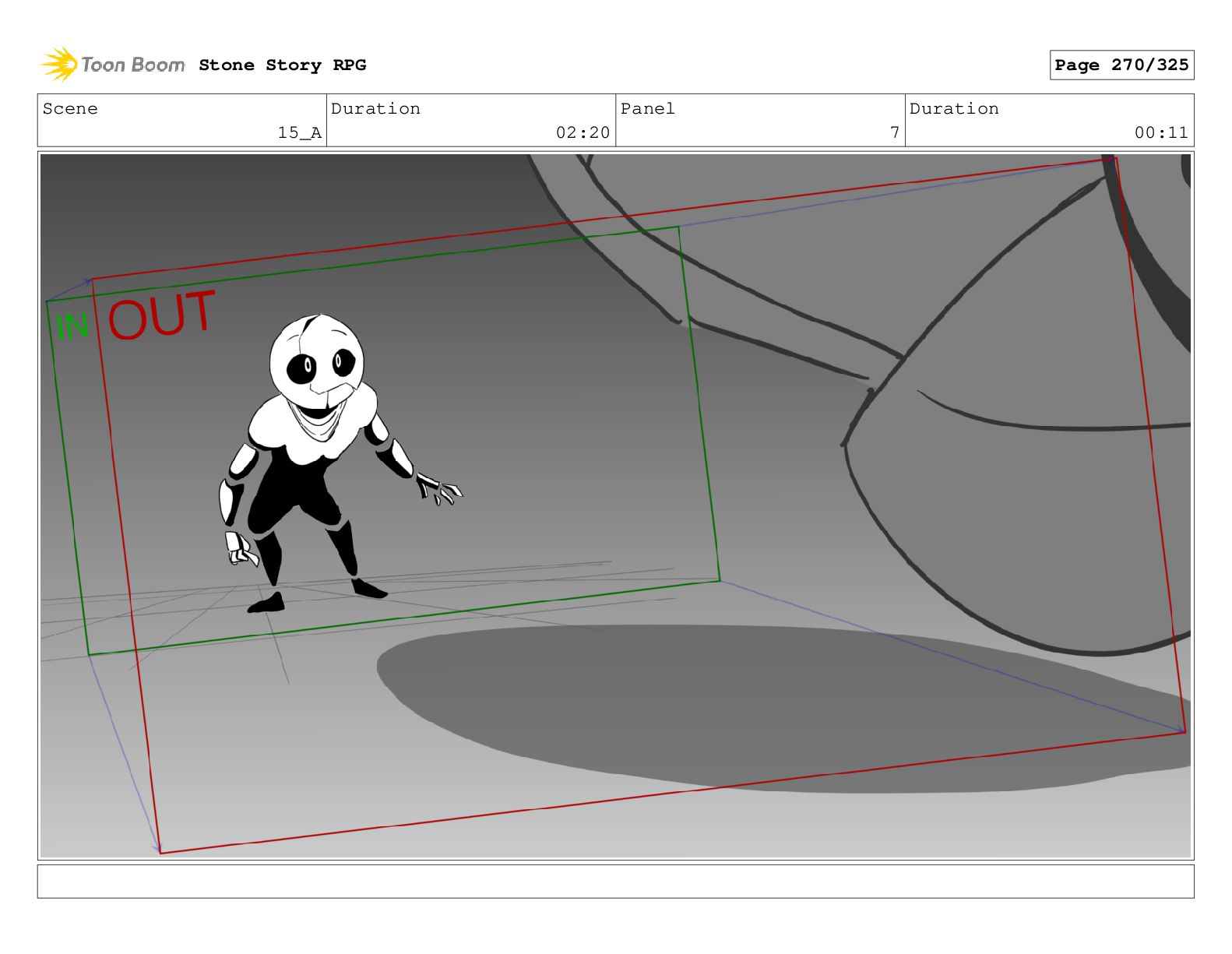1232x954 pixels.
Task: Click the scene value '15_A'
Action: (x=300, y=133)
